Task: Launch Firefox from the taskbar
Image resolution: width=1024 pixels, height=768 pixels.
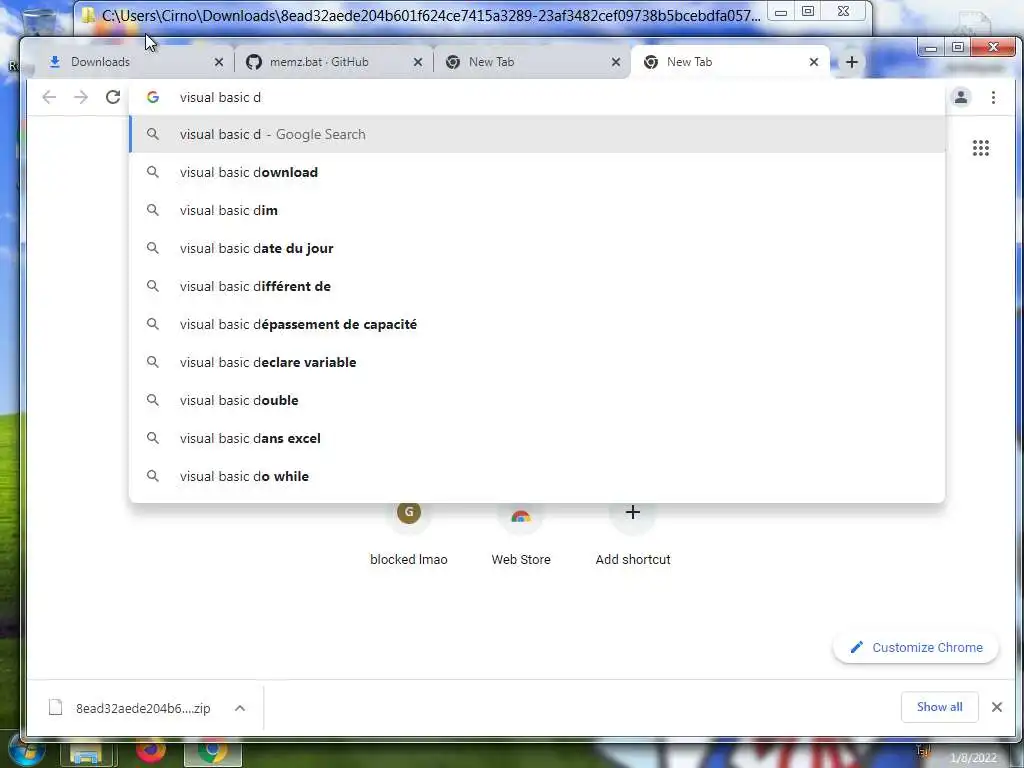Action: click(x=151, y=751)
